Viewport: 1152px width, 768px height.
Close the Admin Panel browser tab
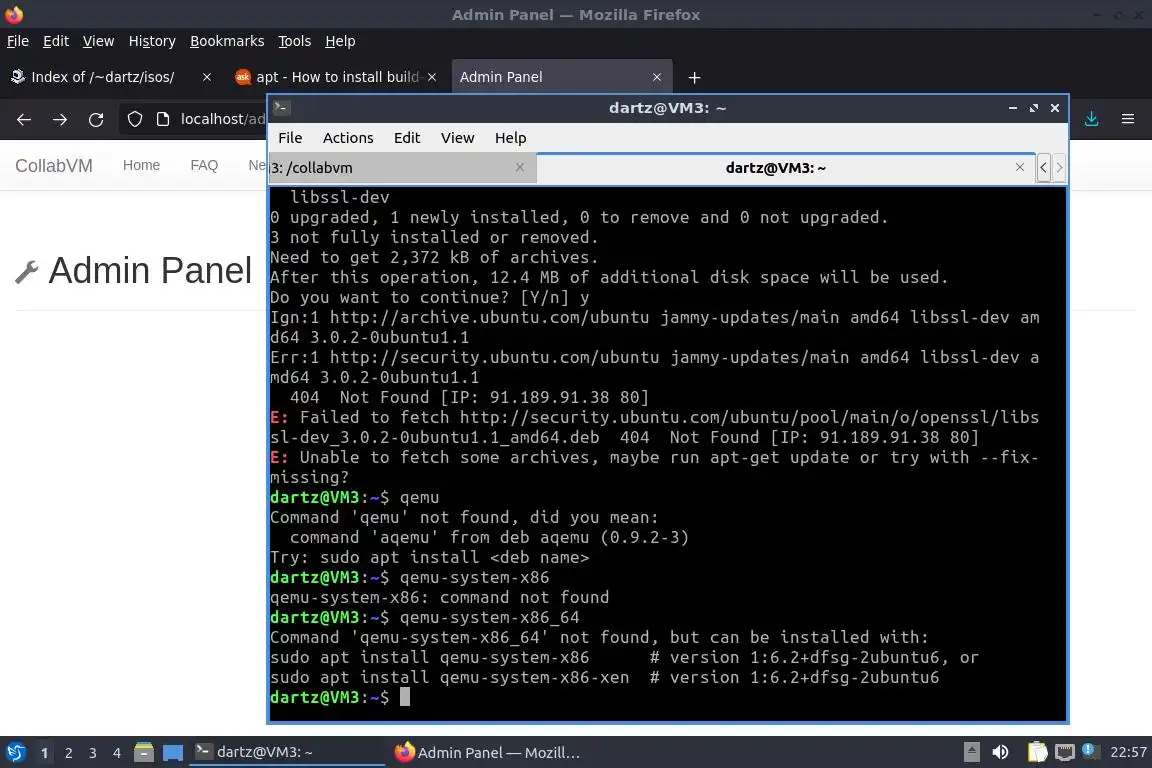[x=657, y=77]
